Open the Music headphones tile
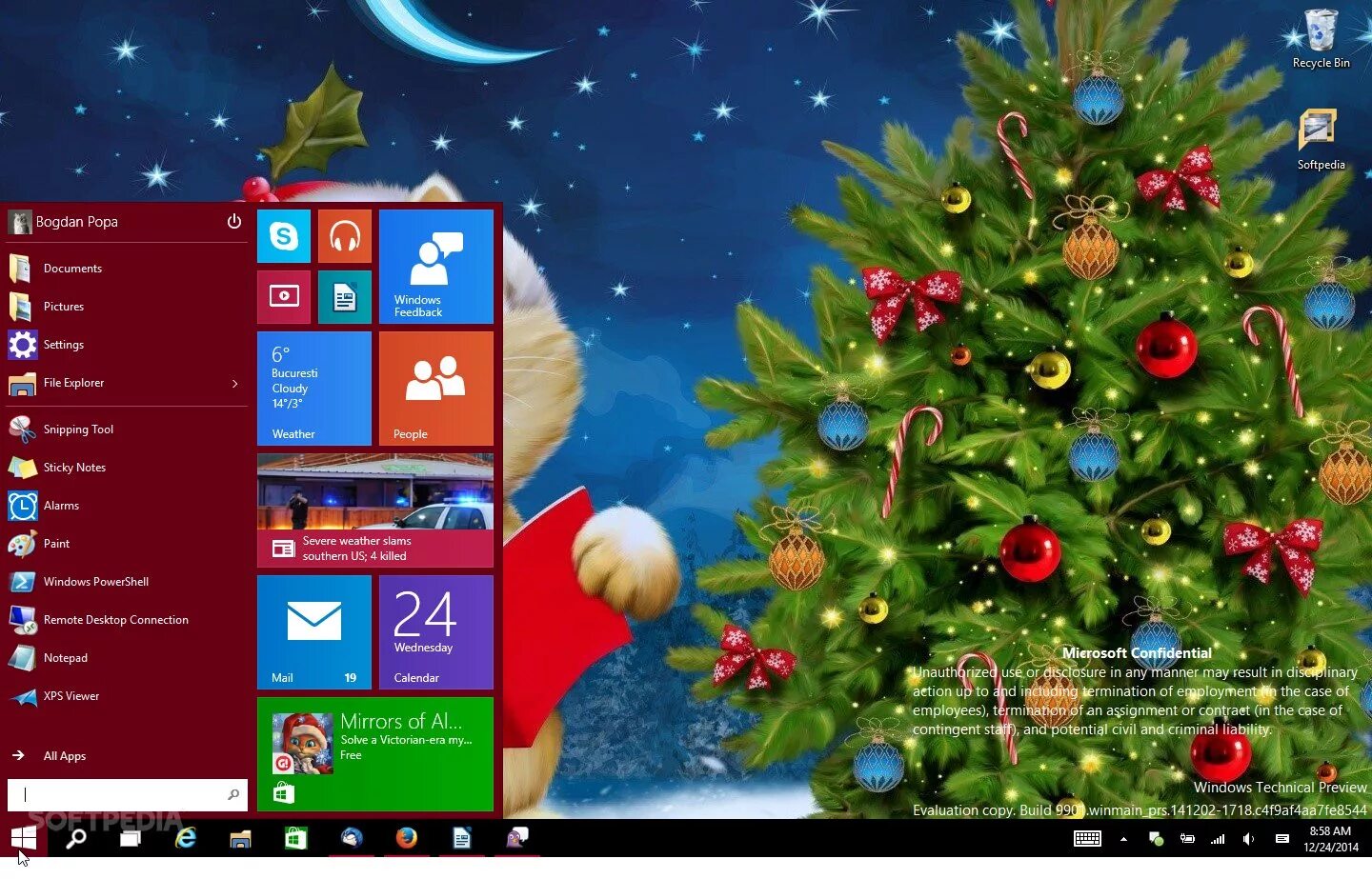The image size is (1372, 879). click(345, 236)
